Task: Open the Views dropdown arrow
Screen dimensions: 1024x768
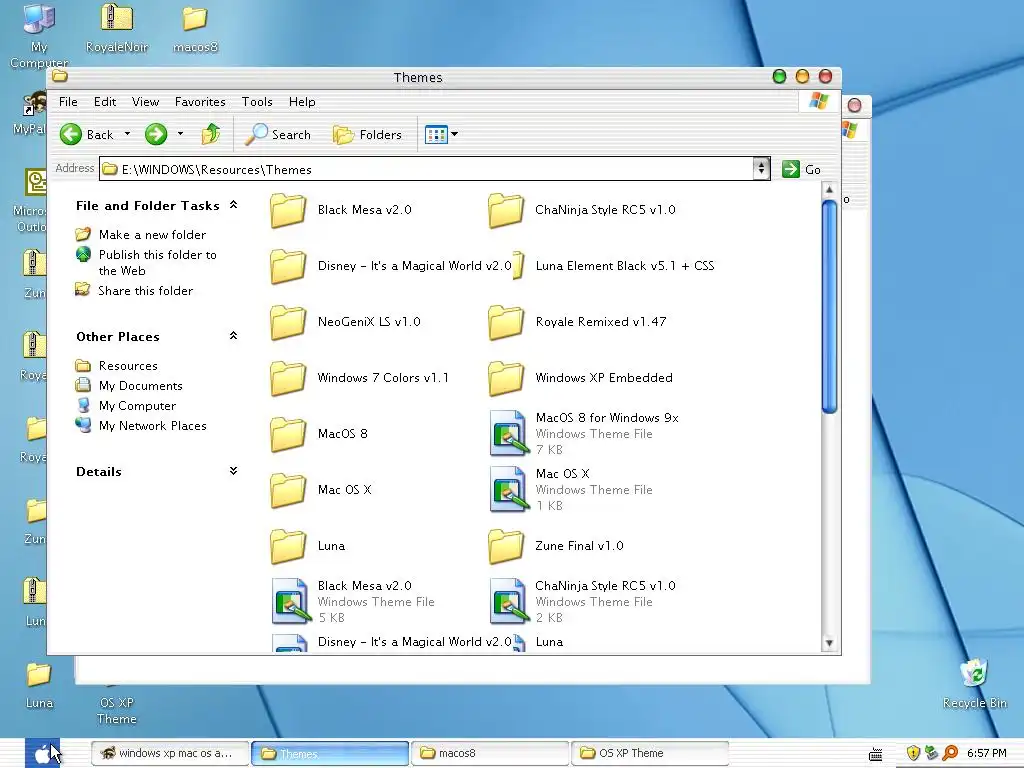Action: click(x=455, y=135)
